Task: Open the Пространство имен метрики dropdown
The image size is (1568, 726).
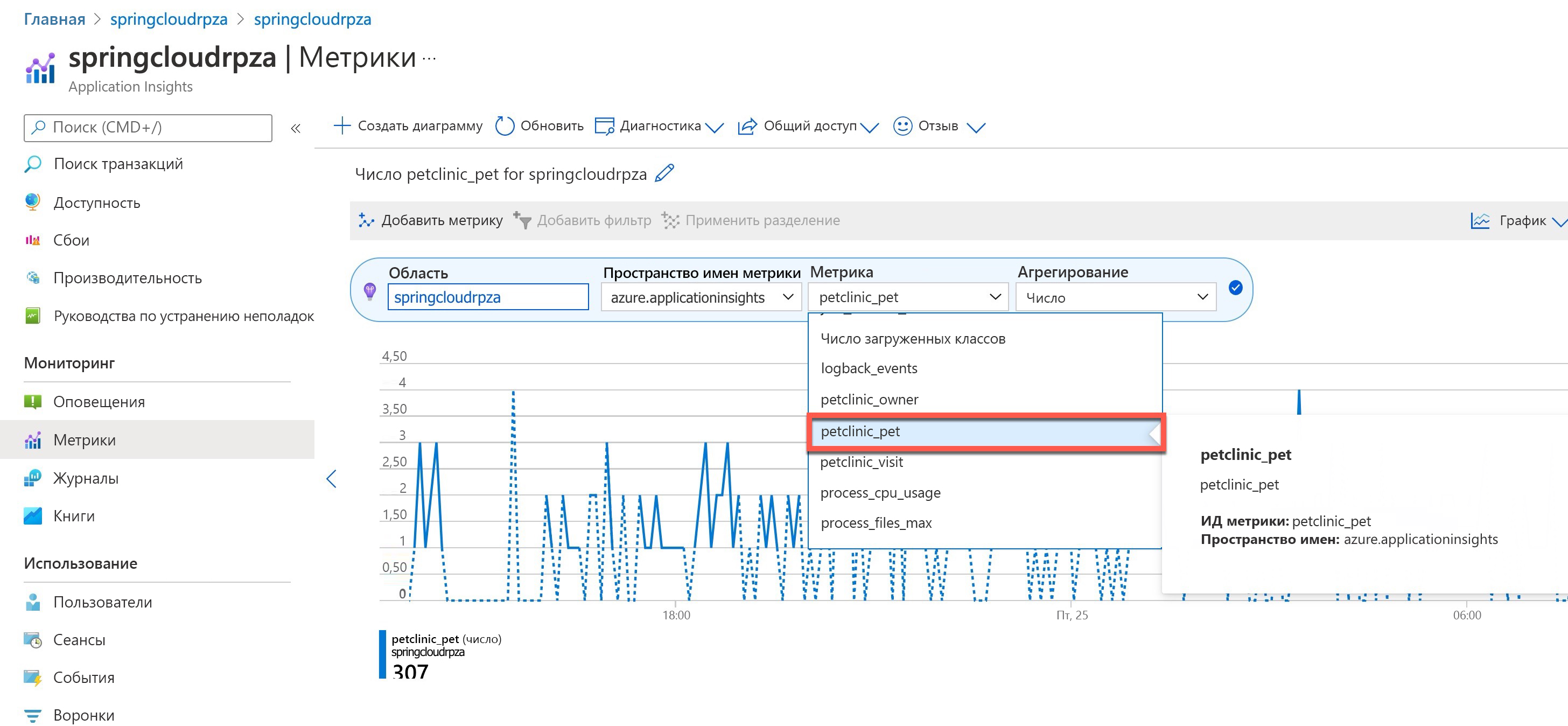Action: click(701, 297)
